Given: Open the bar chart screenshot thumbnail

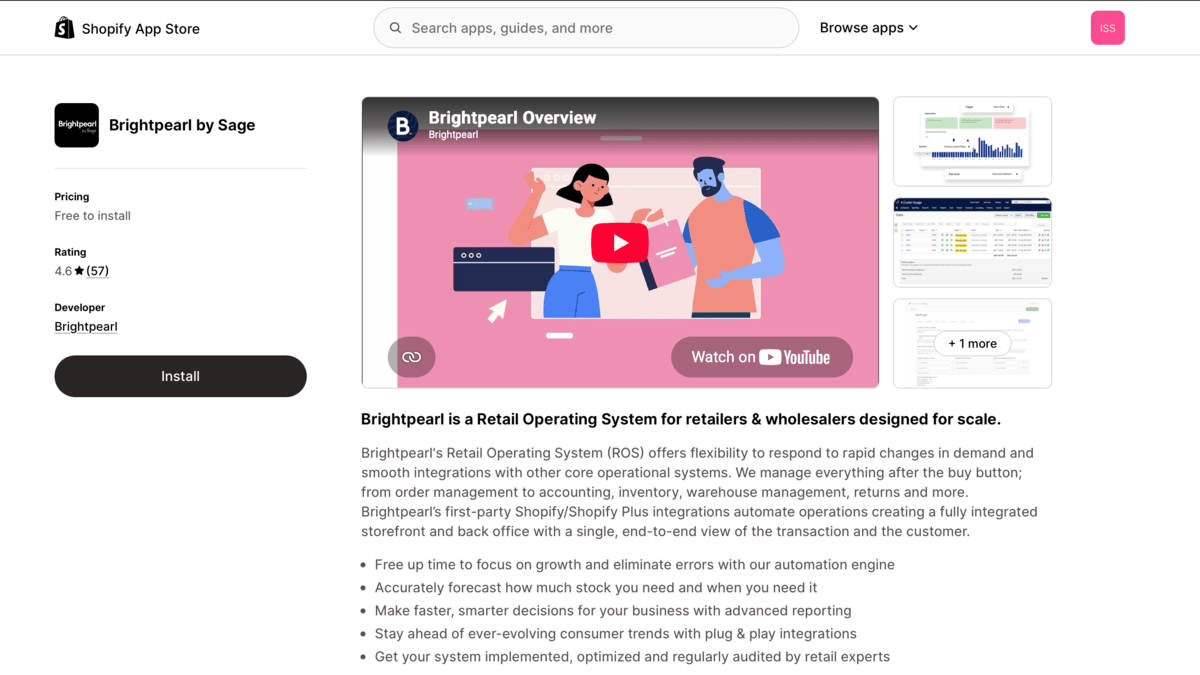Looking at the screenshot, I should tap(972, 141).
